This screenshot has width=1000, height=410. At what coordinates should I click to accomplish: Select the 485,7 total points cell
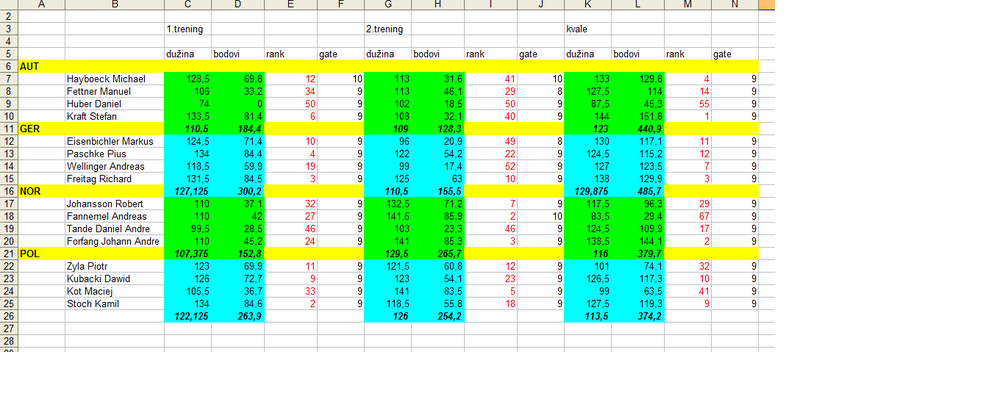coord(638,191)
